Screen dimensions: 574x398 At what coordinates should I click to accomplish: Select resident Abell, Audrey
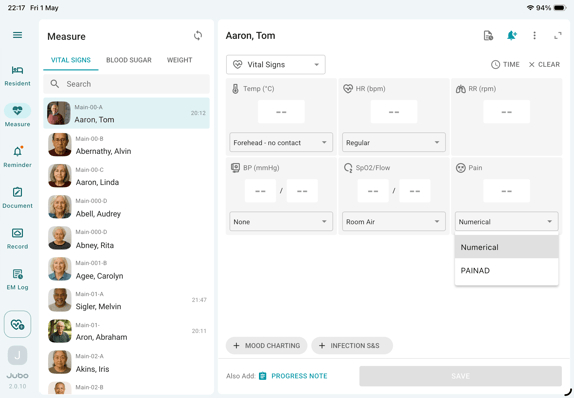click(x=126, y=207)
